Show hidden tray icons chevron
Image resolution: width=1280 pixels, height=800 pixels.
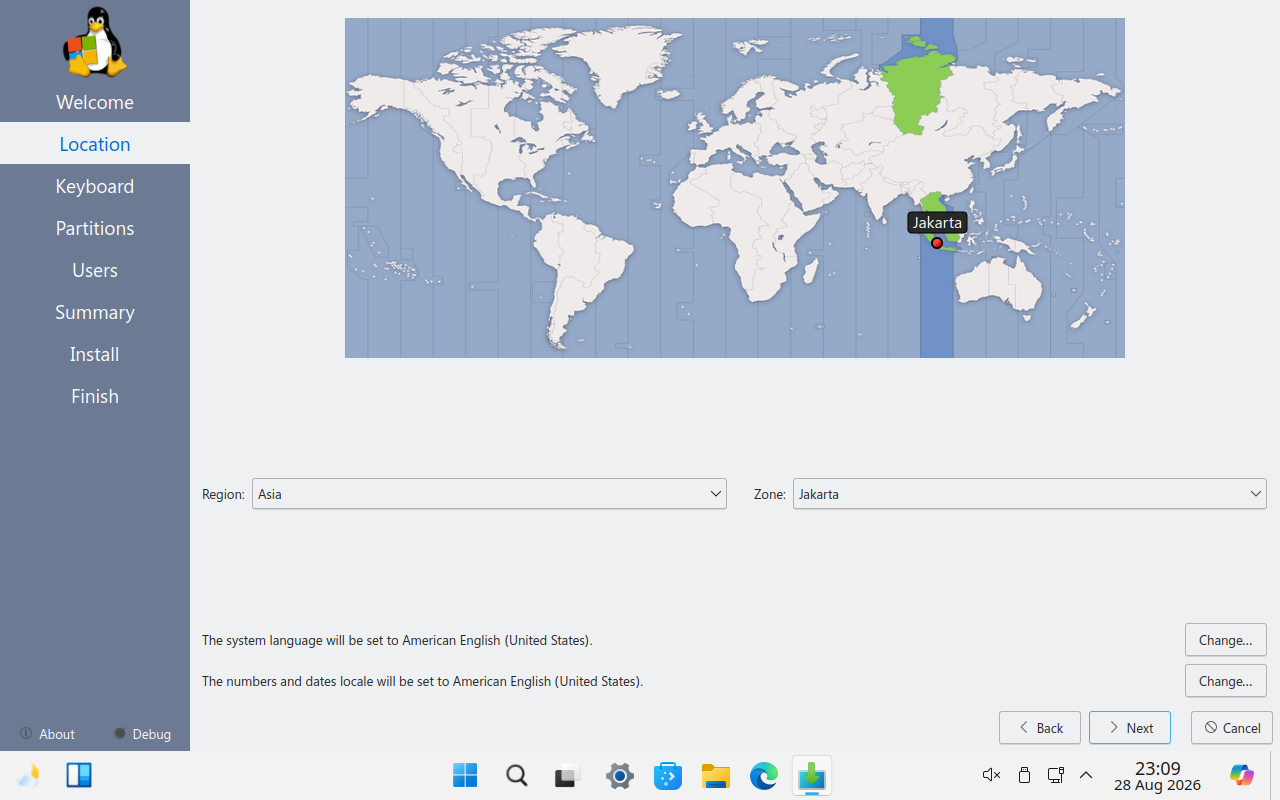coord(1086,775)
